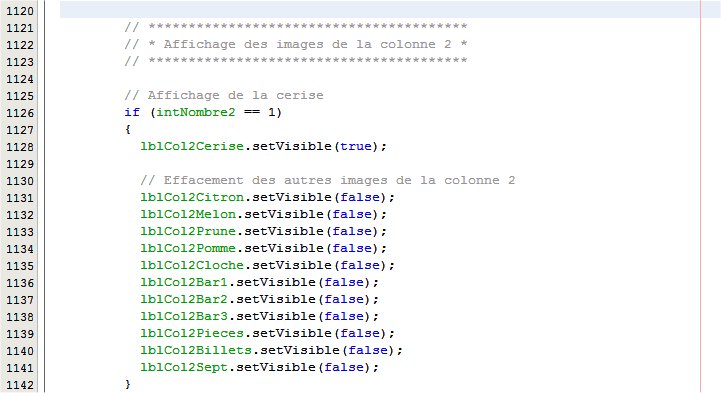
Task: Click line number 1120 in gutter
Action: click(20, 11)
